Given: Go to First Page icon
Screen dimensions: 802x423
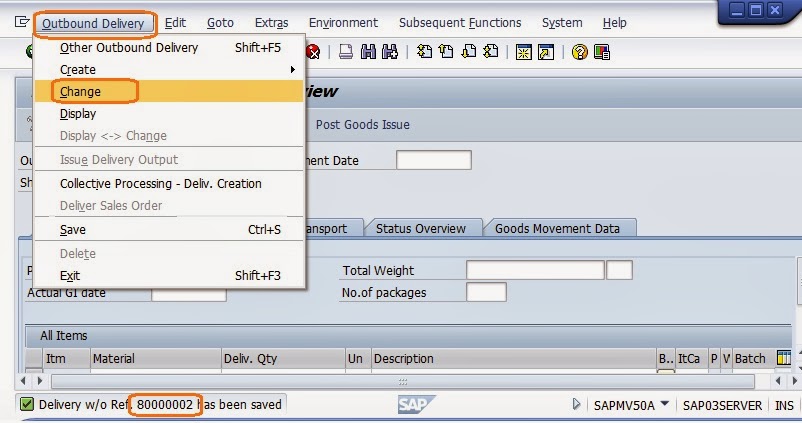Looking at the screenshot, I should [x=424, y=52].
